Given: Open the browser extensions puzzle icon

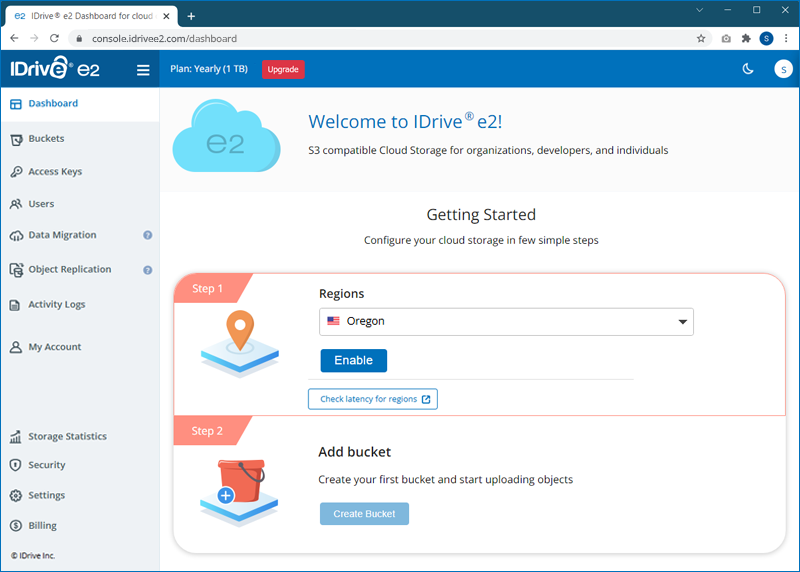Looking at the screenshot, I should (x=745, y=38).
